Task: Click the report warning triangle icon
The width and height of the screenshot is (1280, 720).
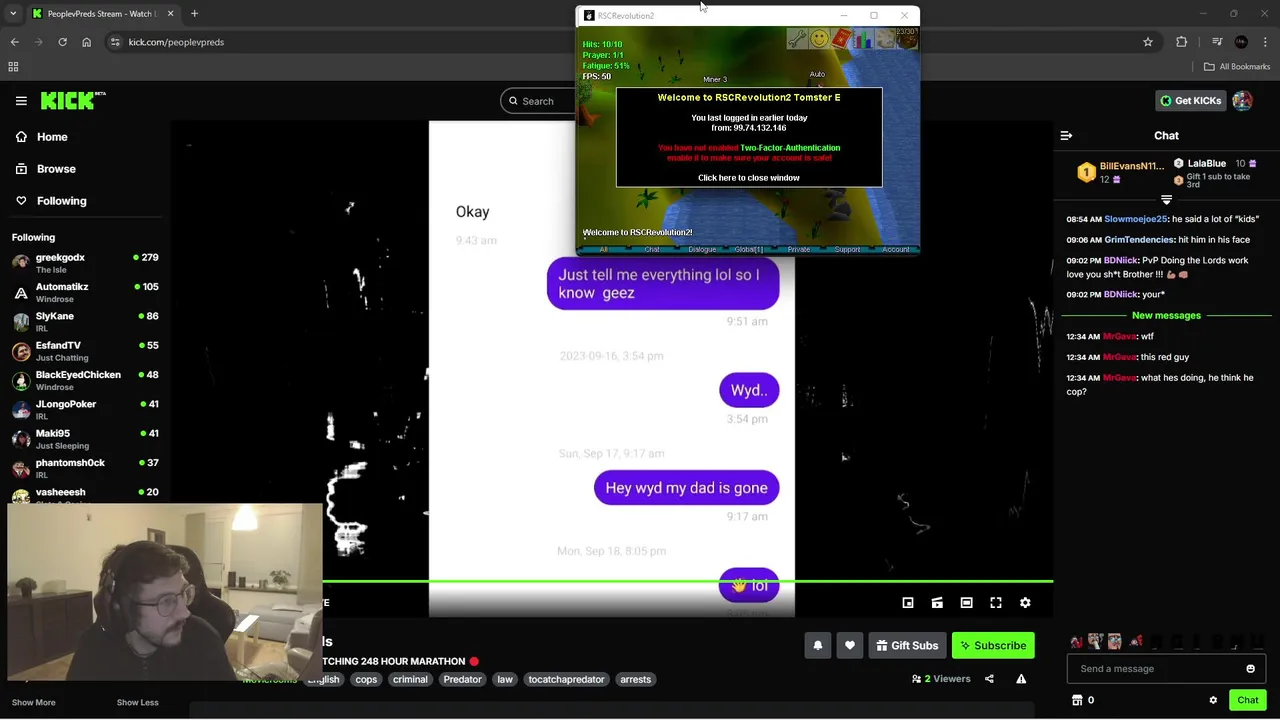Action: coord(1021,679)
